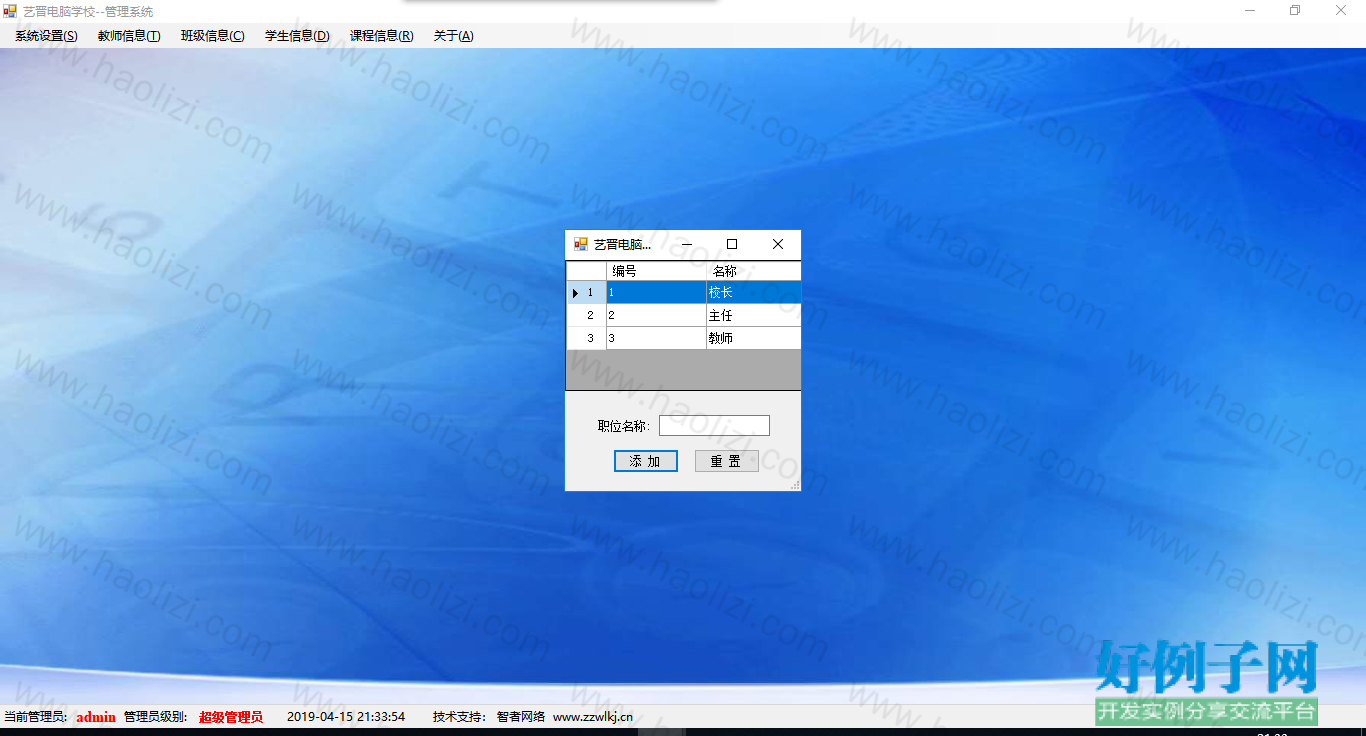Screen dimensions: 1366x736
Task: Click the 2019-04-15 21:33:54 timestamp
Action: click(x=346, y=717)
